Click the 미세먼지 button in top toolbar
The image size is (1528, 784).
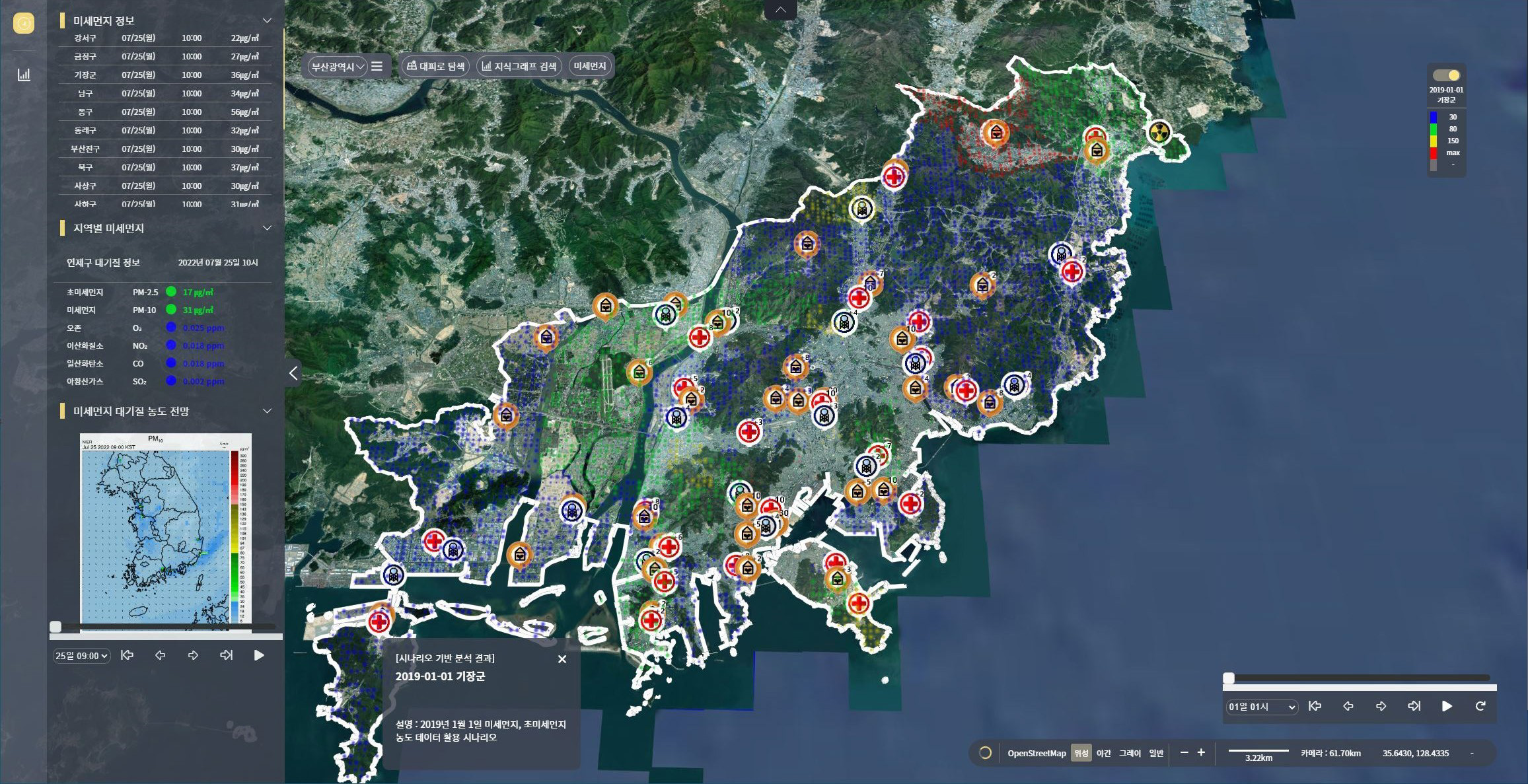(589, 66)
